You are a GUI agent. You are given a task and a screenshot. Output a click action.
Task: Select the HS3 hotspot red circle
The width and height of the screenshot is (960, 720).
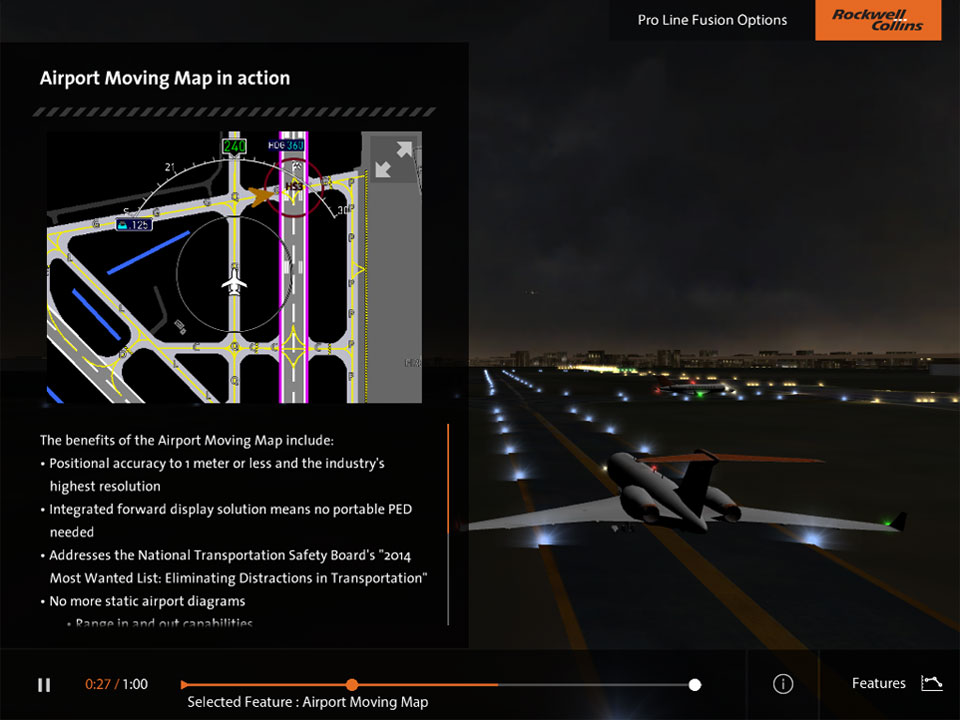pyautogui.click(x=294, y=186)
